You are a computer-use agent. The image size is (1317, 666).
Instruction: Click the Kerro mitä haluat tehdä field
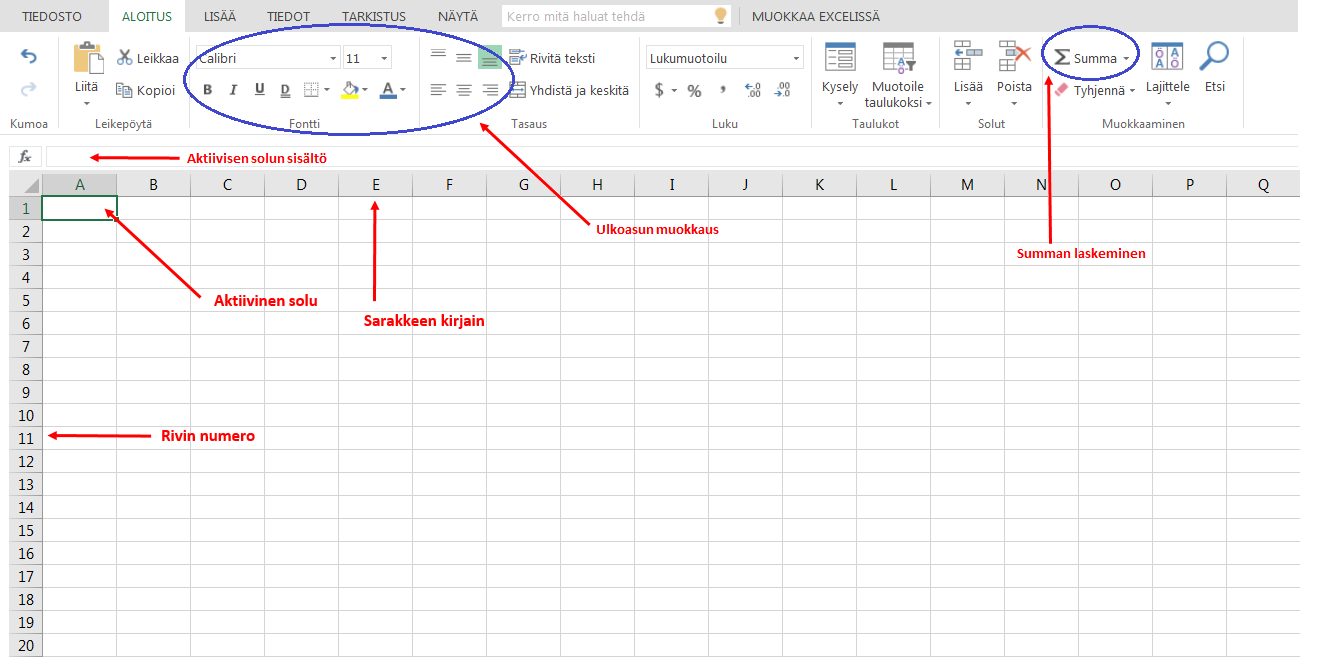[x=606, y=17]
